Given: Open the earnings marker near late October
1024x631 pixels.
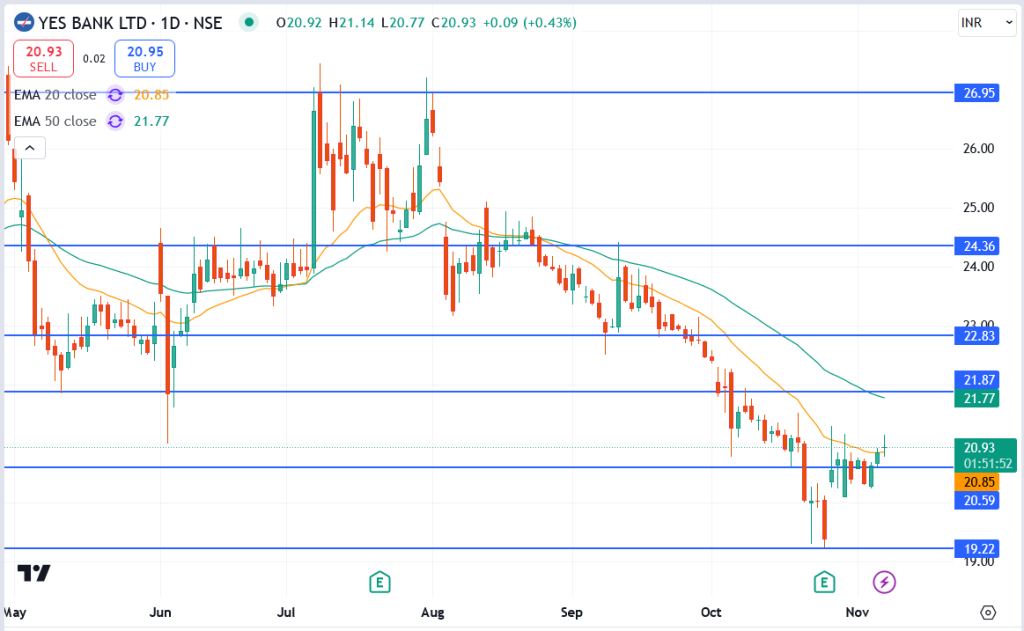Looking at the screenshot, I should point(824,581).
